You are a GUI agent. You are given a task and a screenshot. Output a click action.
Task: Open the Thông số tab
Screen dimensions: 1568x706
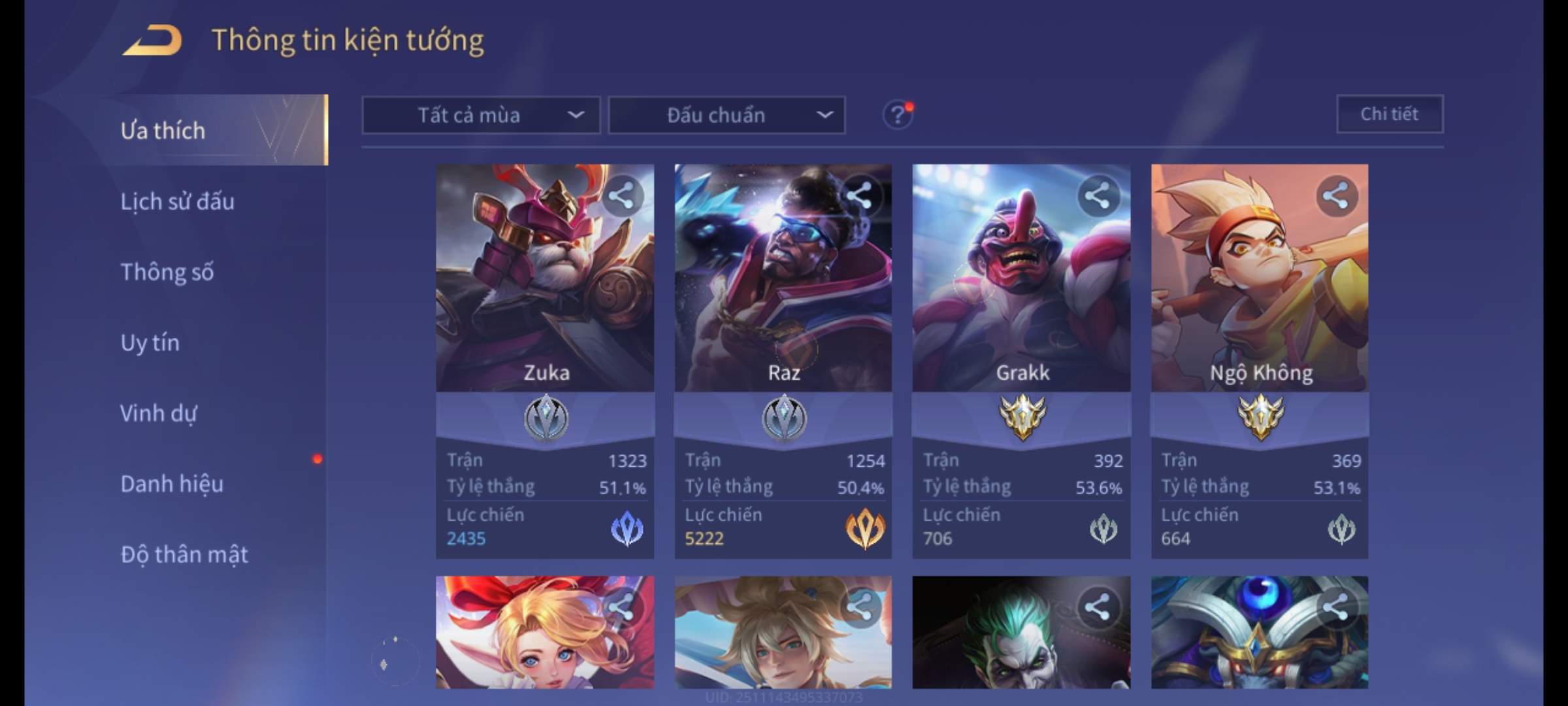tap(167, 272)
